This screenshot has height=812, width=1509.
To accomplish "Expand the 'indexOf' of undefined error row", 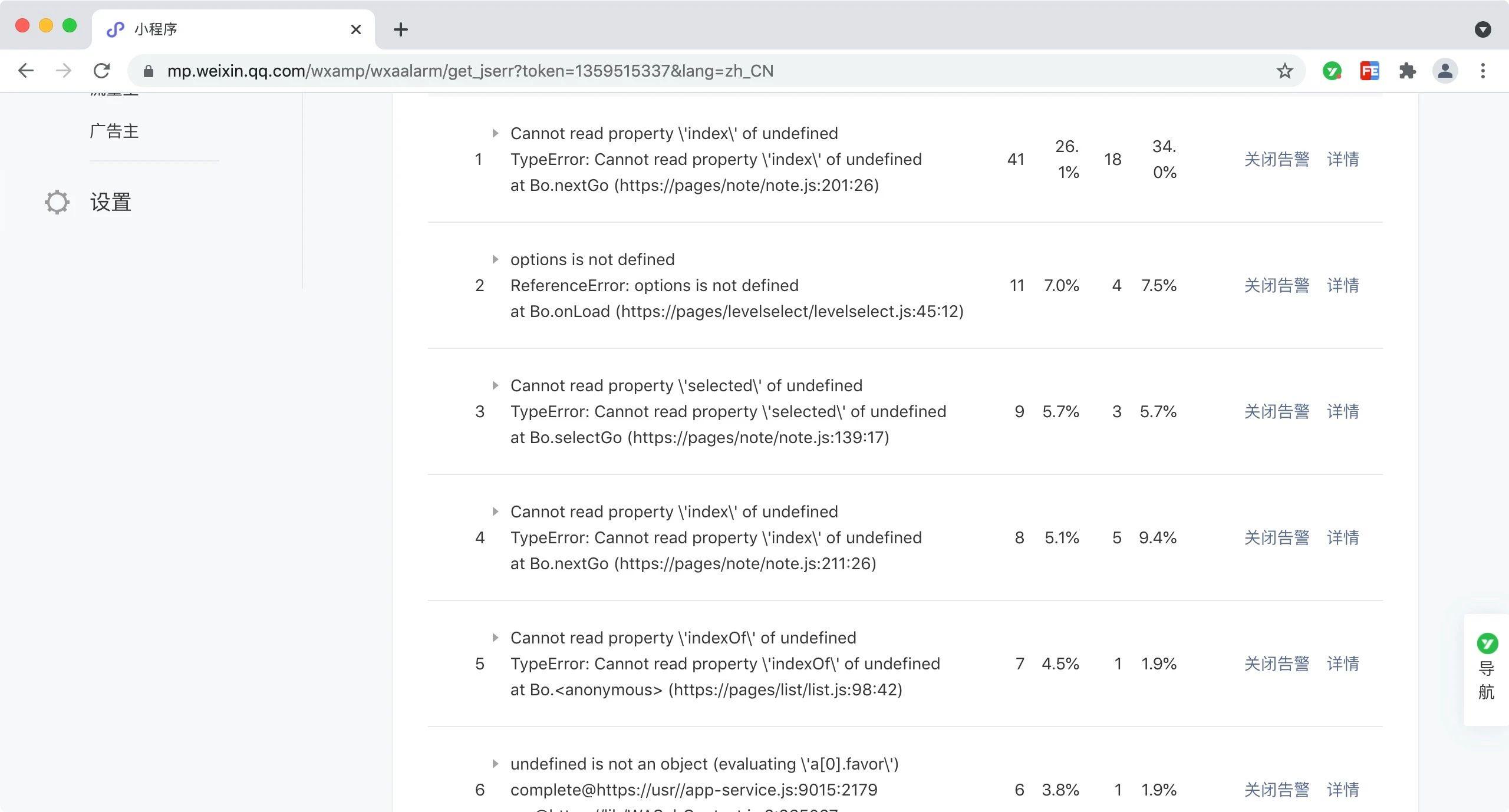I will pyautogui.click(x=495, y=638).
